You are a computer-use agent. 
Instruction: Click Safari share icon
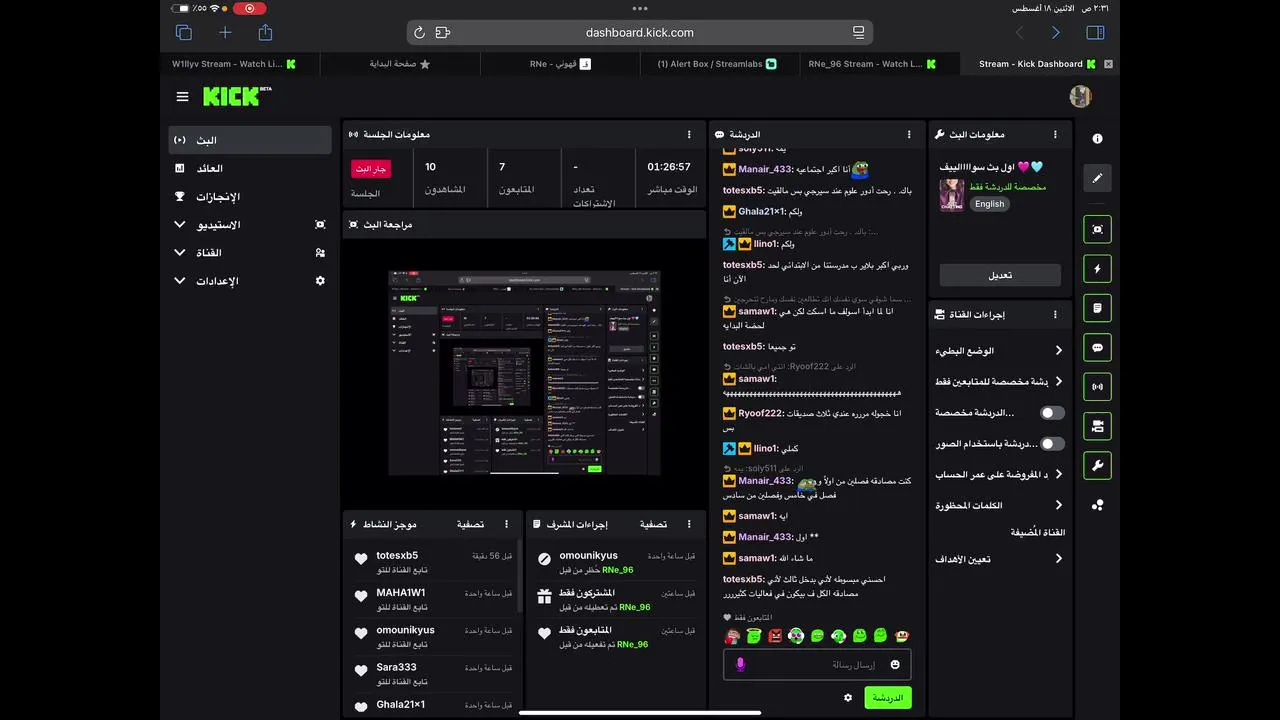(265, 32)
